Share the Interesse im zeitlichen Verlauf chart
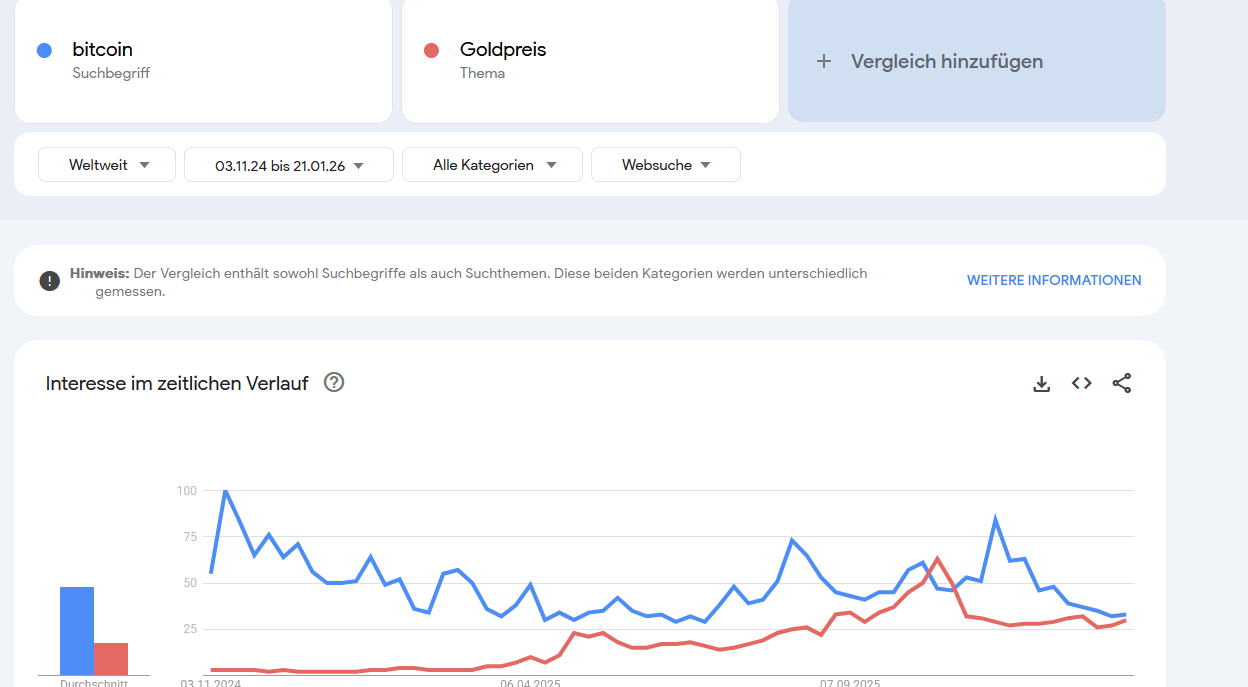Viewport: 1248px width, 687px height. click(x=1121, y=383)
